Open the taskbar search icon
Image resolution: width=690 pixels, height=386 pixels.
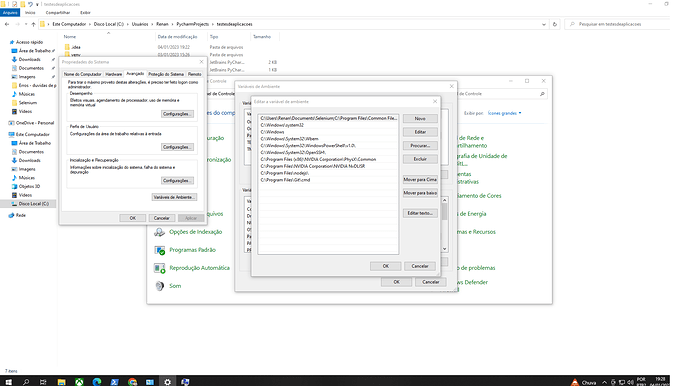coord(26,382)
